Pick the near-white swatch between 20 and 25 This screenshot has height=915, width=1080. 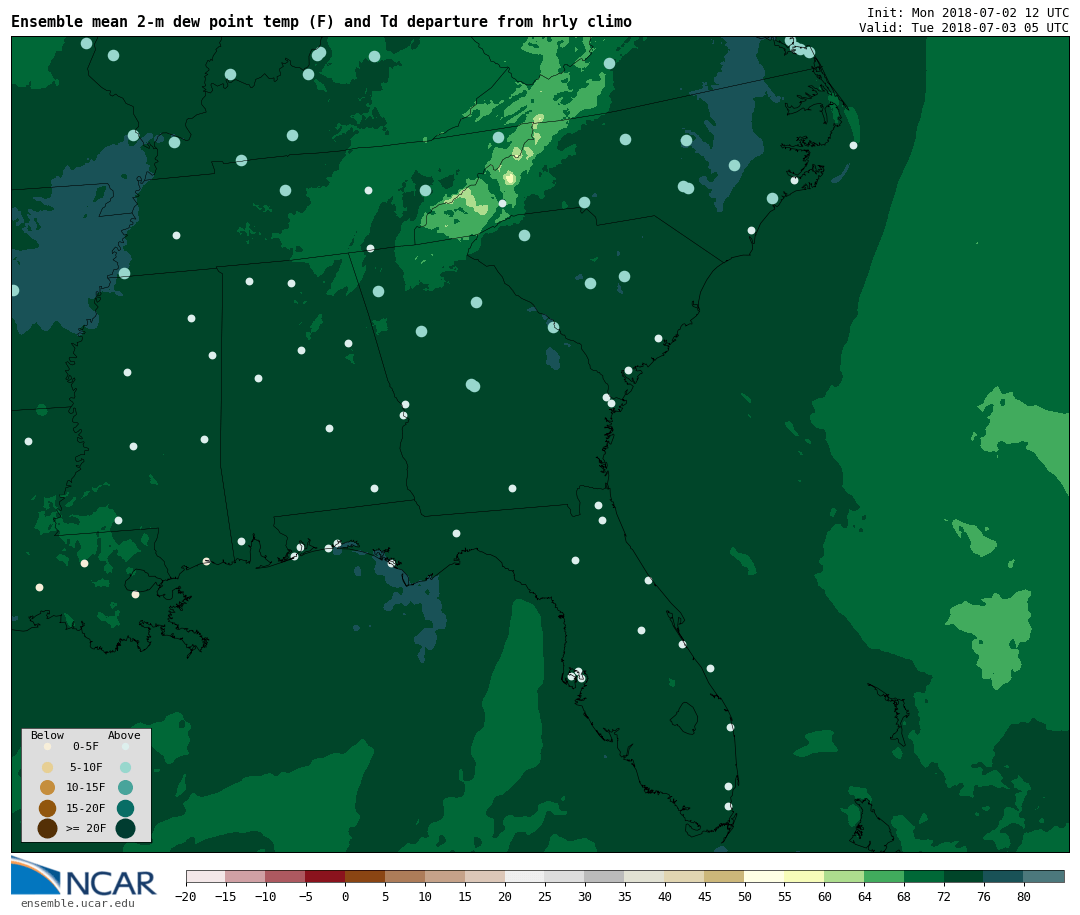[525, 876]
